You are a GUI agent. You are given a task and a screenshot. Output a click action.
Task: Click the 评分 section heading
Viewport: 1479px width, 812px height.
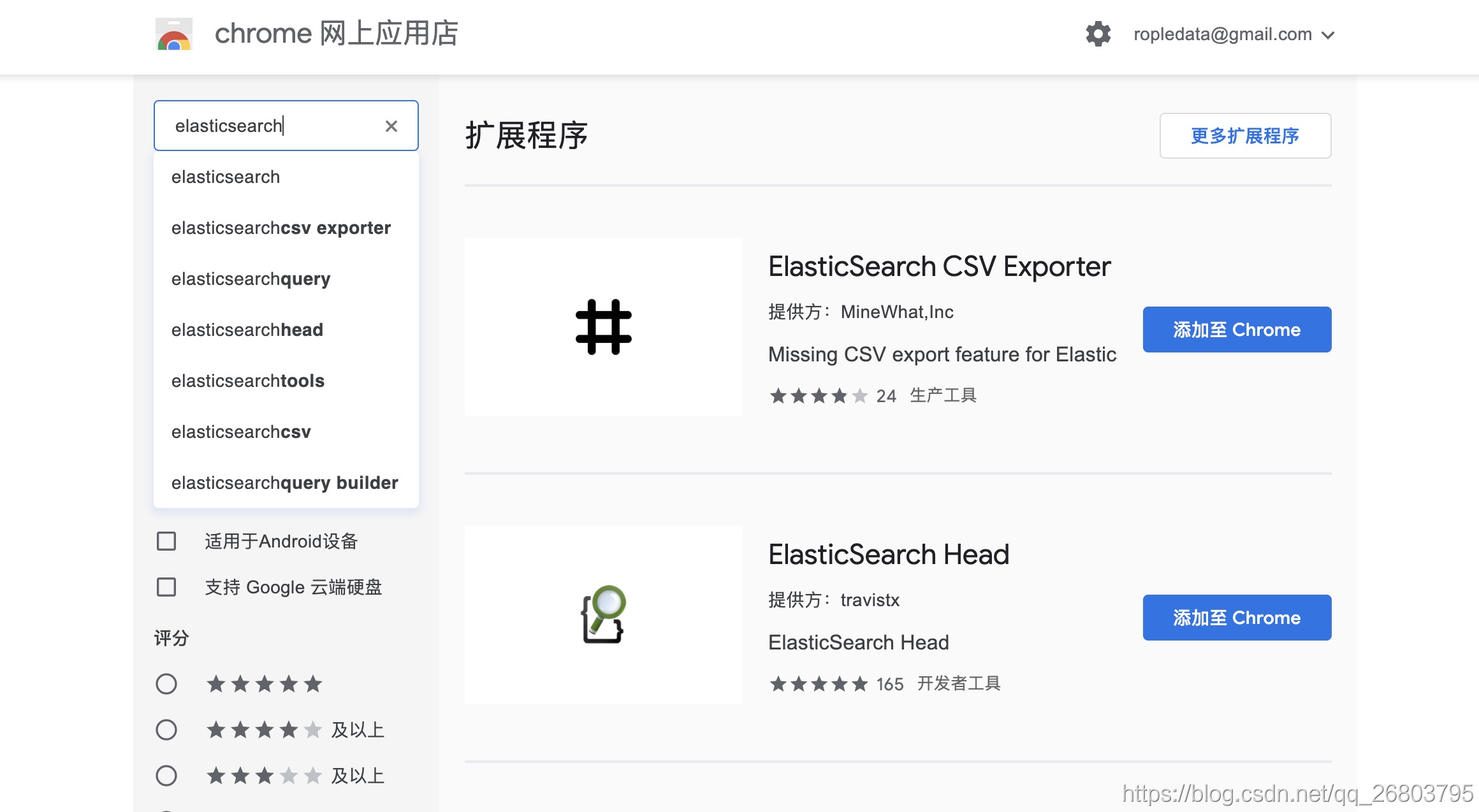pos(171,638)
